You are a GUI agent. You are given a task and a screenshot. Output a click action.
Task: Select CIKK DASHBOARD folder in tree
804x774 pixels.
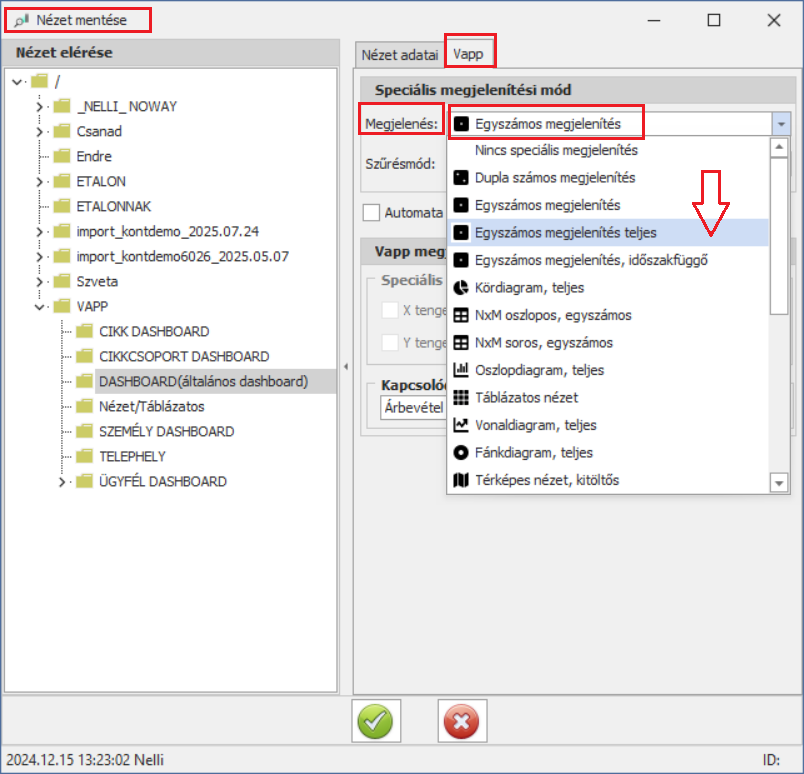tap(153, 331)
